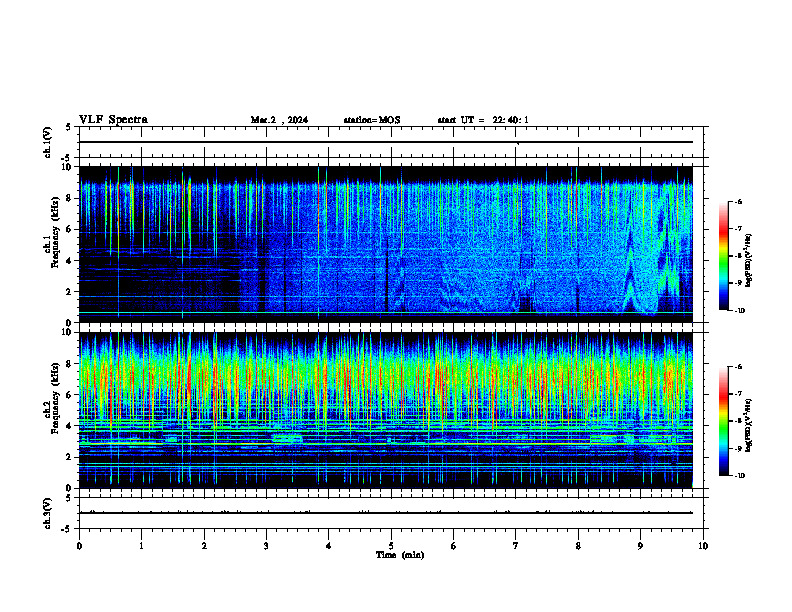This screenshot has height=612, width=792.
Task: Click the ch.1 color bar log(PSD) label
Action: point(749,261)
